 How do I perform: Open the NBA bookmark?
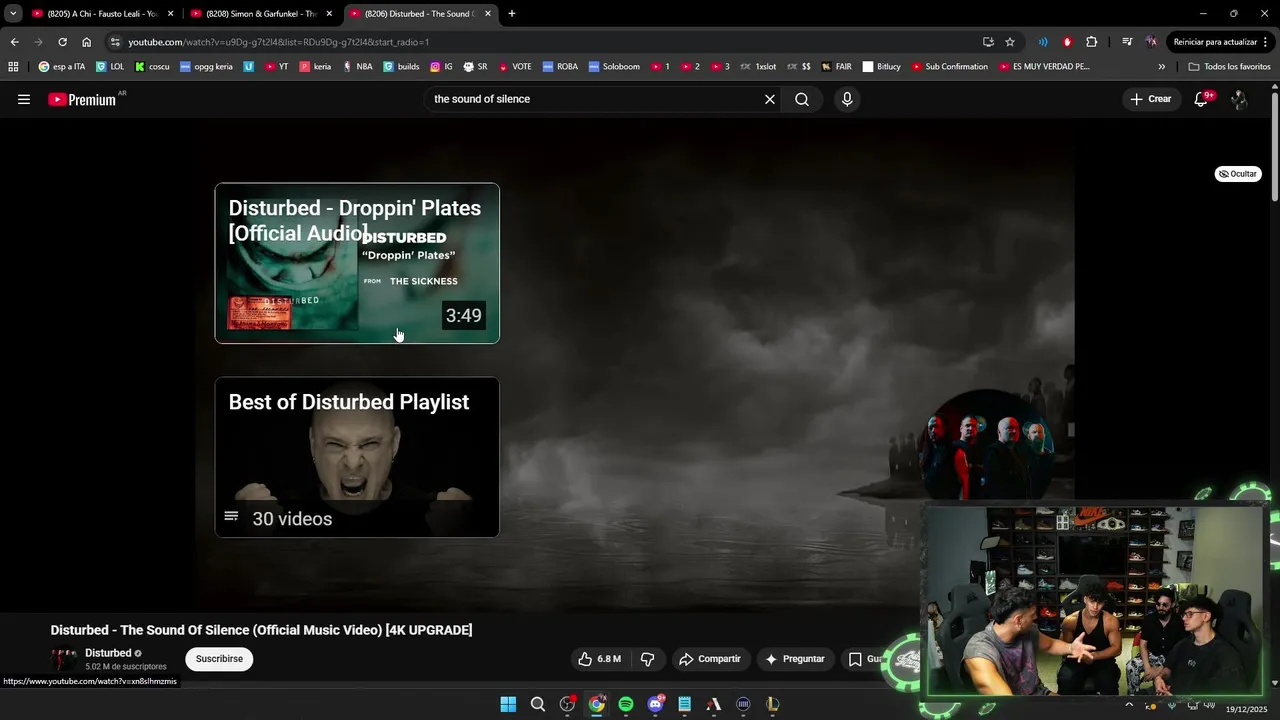tap(357, 67)
